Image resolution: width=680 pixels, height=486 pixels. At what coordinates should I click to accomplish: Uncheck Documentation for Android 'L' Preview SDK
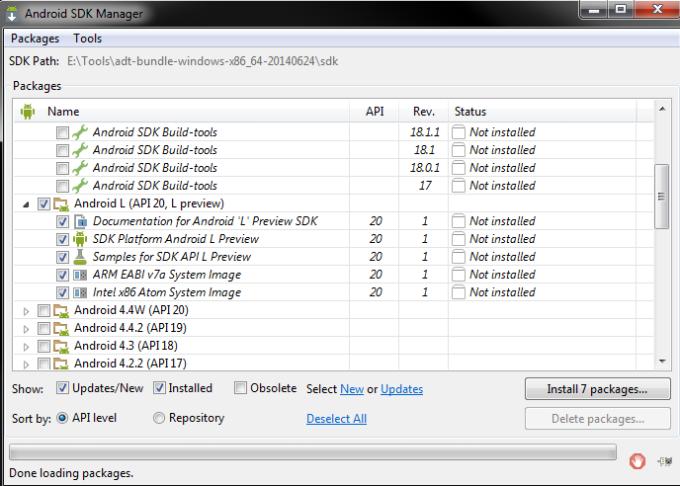pyautogui.click(x=62, y=222)
